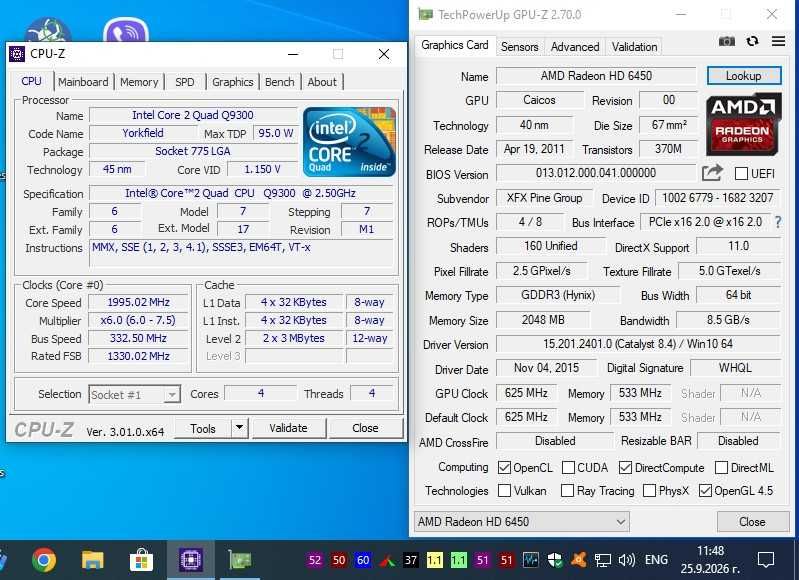The image size is (799, 580).
Task: Click the Close button in GPU-Z
Action: point(752,522)
